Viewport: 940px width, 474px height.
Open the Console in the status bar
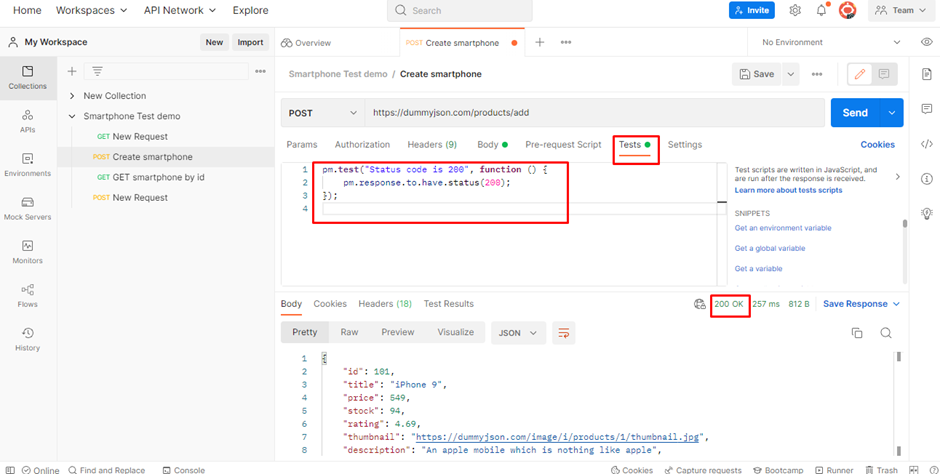click(184, 470)
